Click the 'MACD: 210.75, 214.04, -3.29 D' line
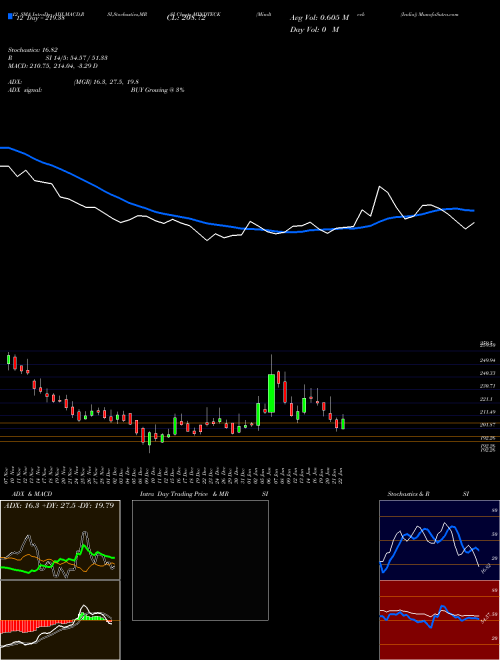Image resolution: width=500 pixels, height=660 pixels. [x=53, y=66]
